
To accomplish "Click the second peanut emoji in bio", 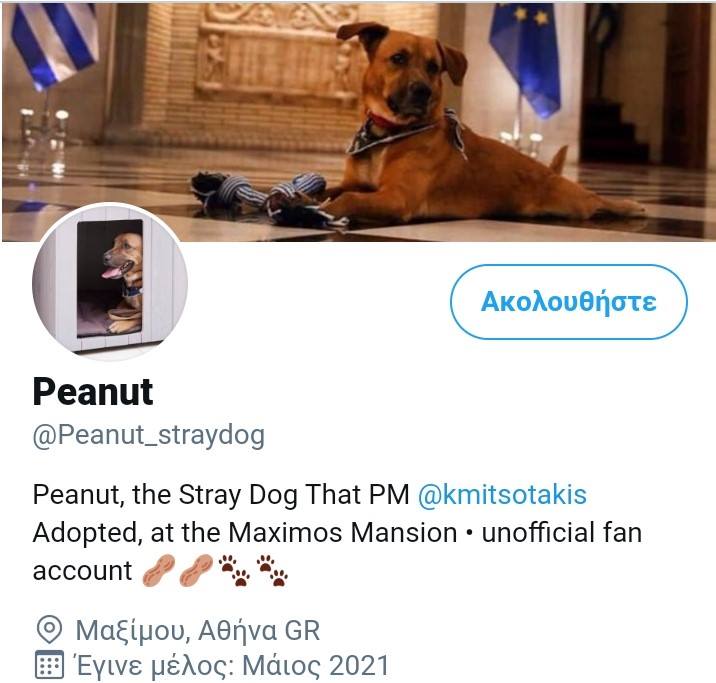I will 196,571.
